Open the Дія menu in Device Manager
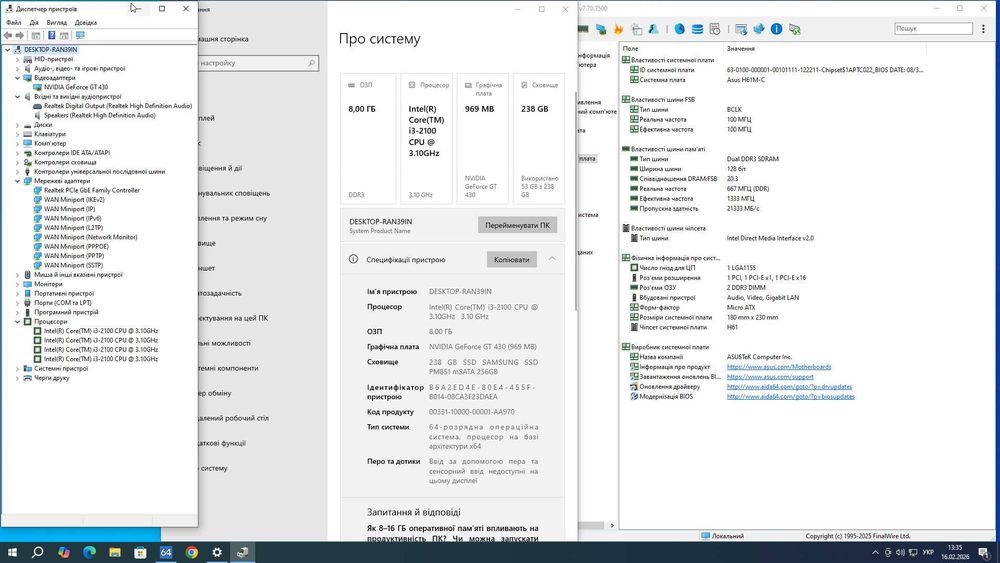This screenshot has width=1000, height=563. tap(34, 22)
